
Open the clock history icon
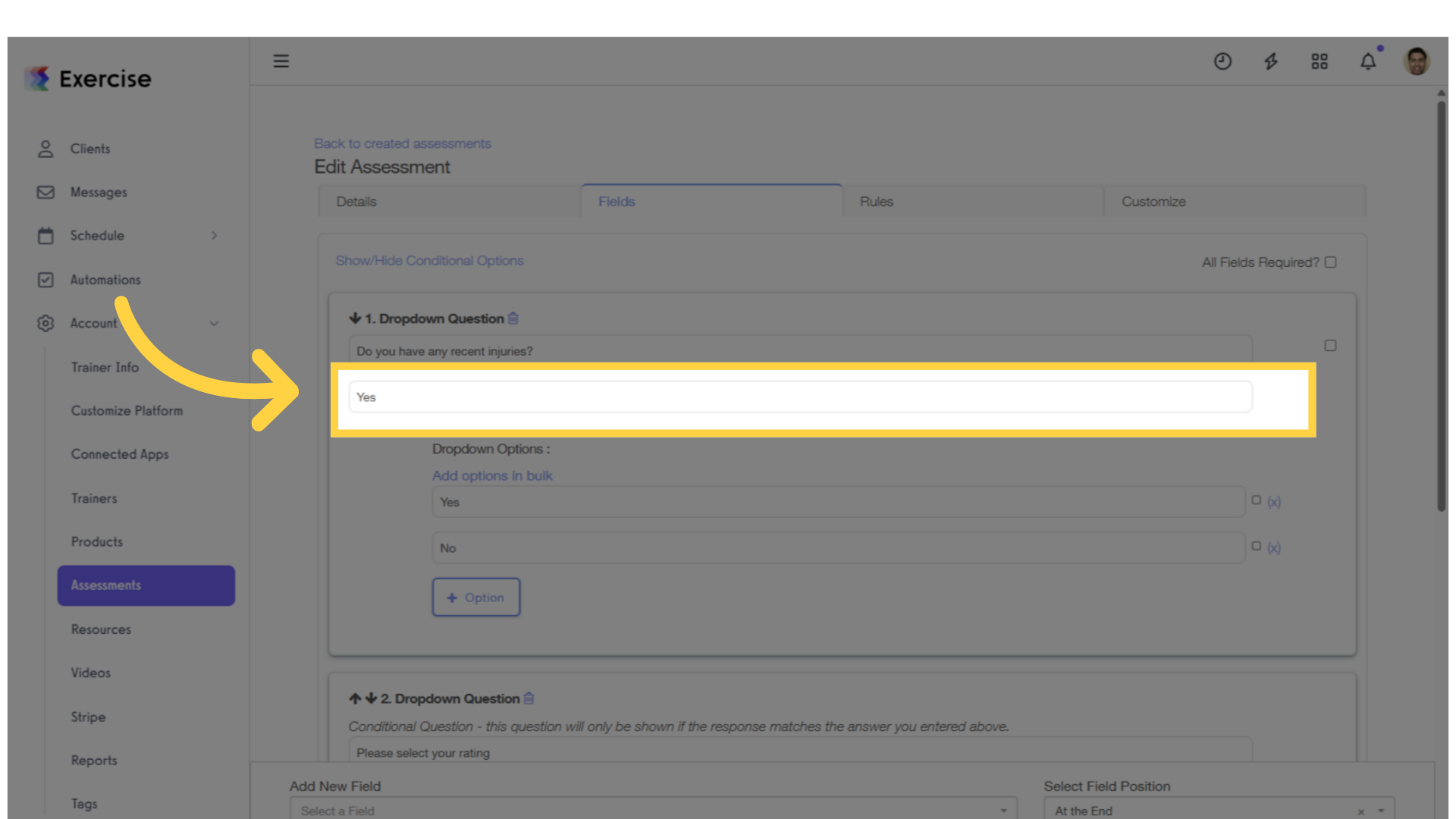(1222, 61)
